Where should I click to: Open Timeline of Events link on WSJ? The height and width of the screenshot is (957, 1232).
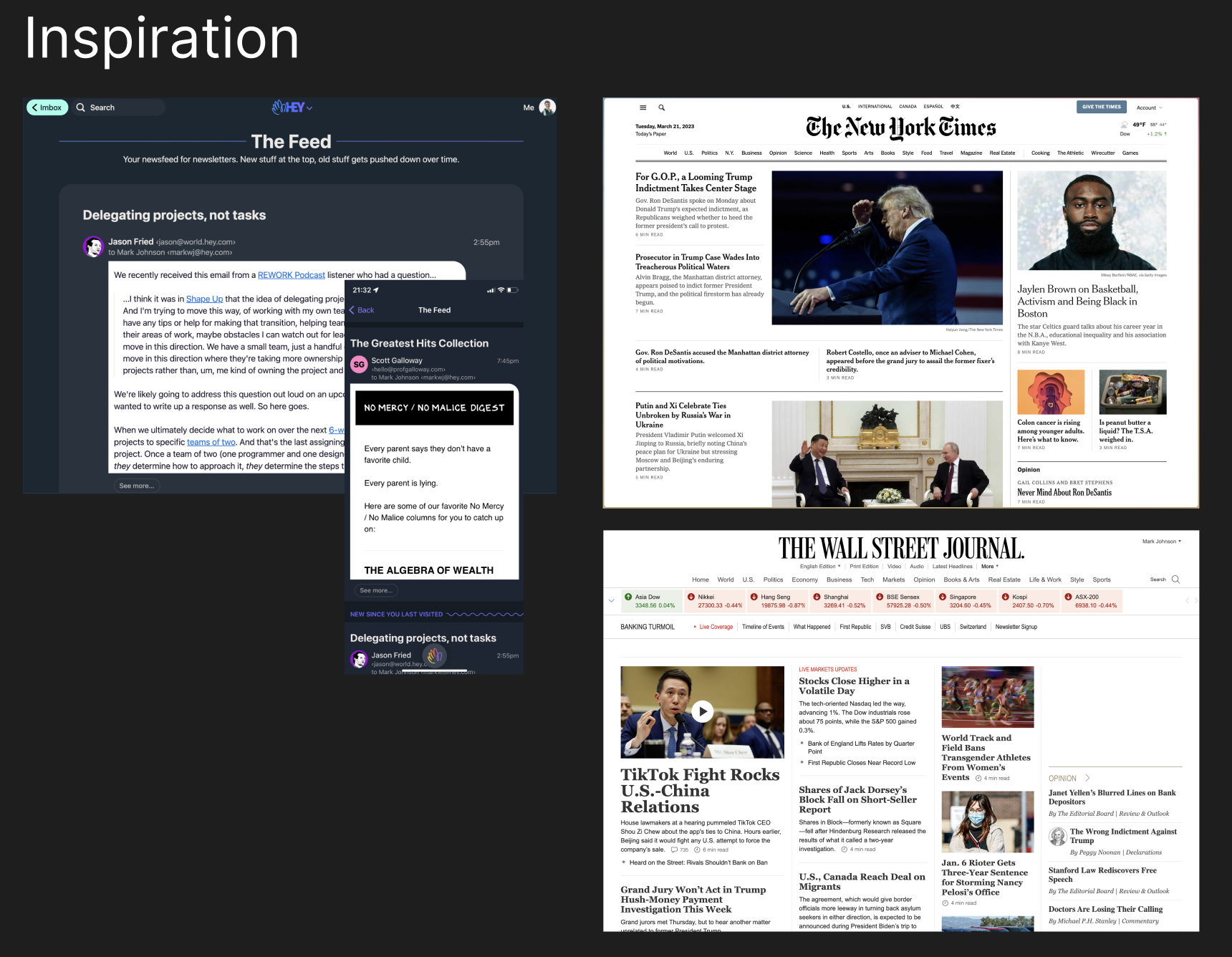pos(763,627)
